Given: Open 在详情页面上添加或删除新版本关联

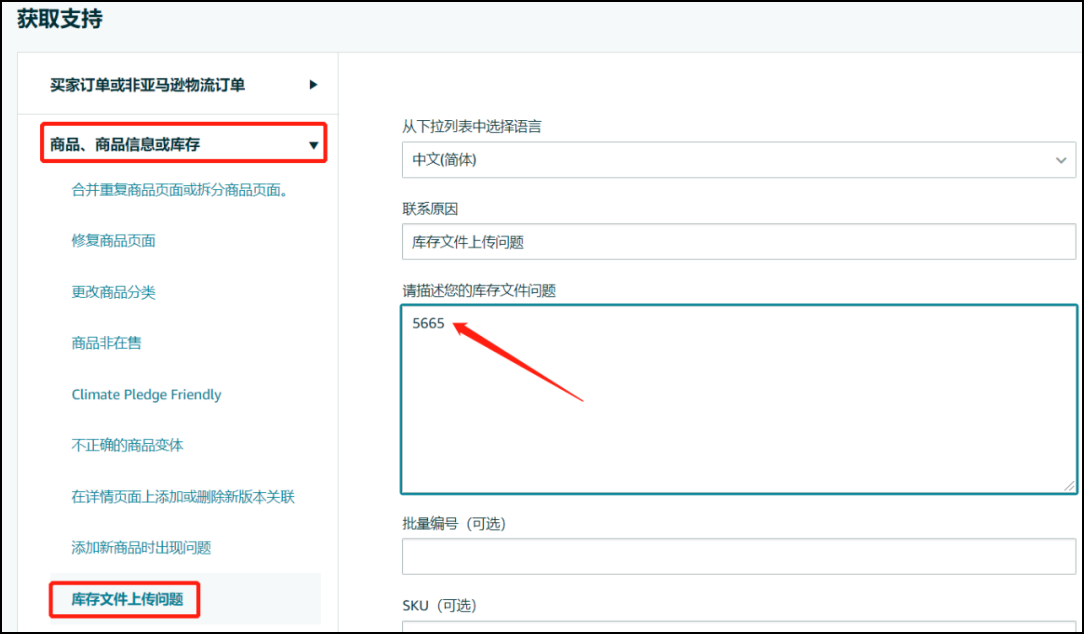Looking at the screenshot, I should pyautogui.click(x=183, y=497).
